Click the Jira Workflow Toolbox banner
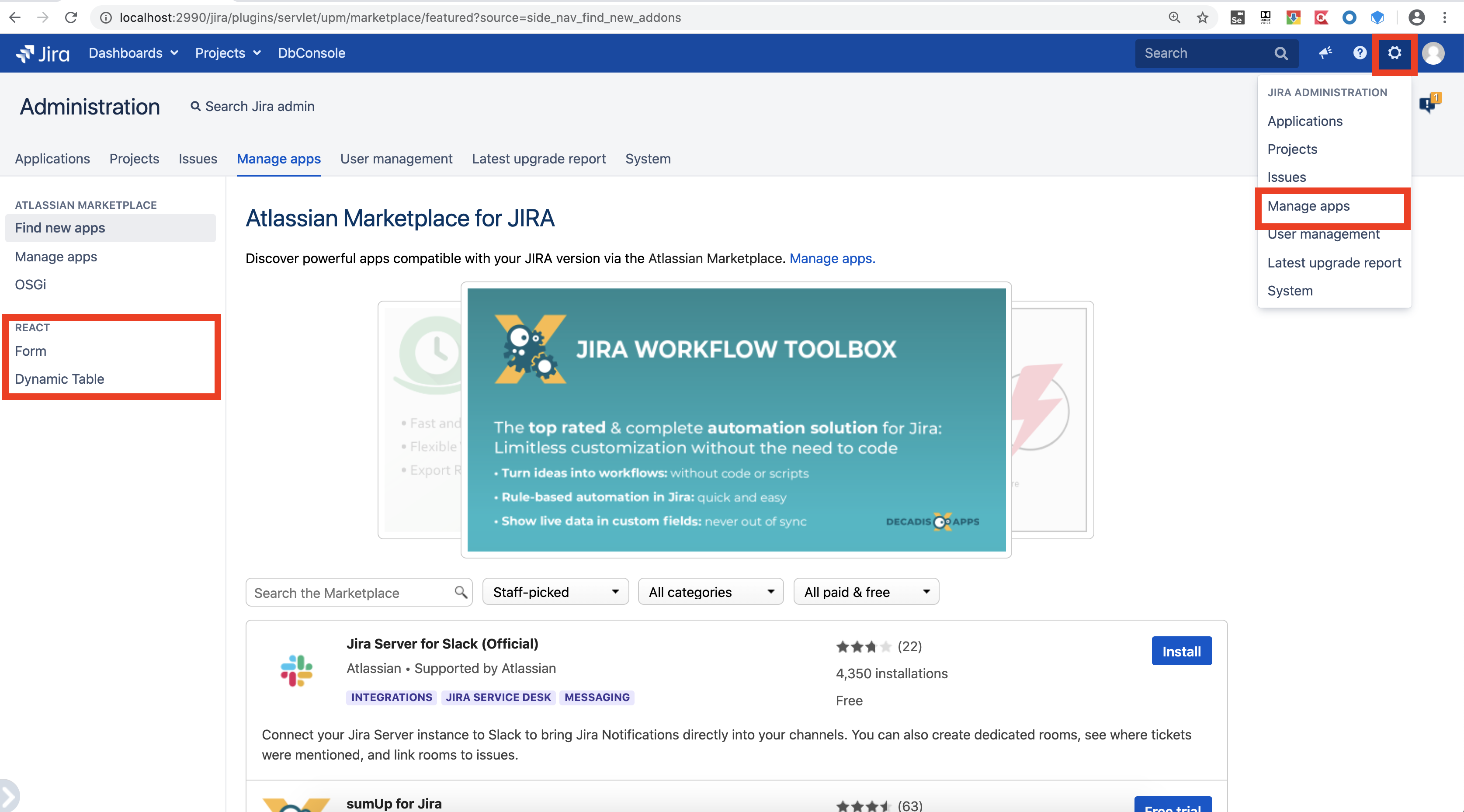1464x812 pixels. pyautogui.click(x=736, y=420)
